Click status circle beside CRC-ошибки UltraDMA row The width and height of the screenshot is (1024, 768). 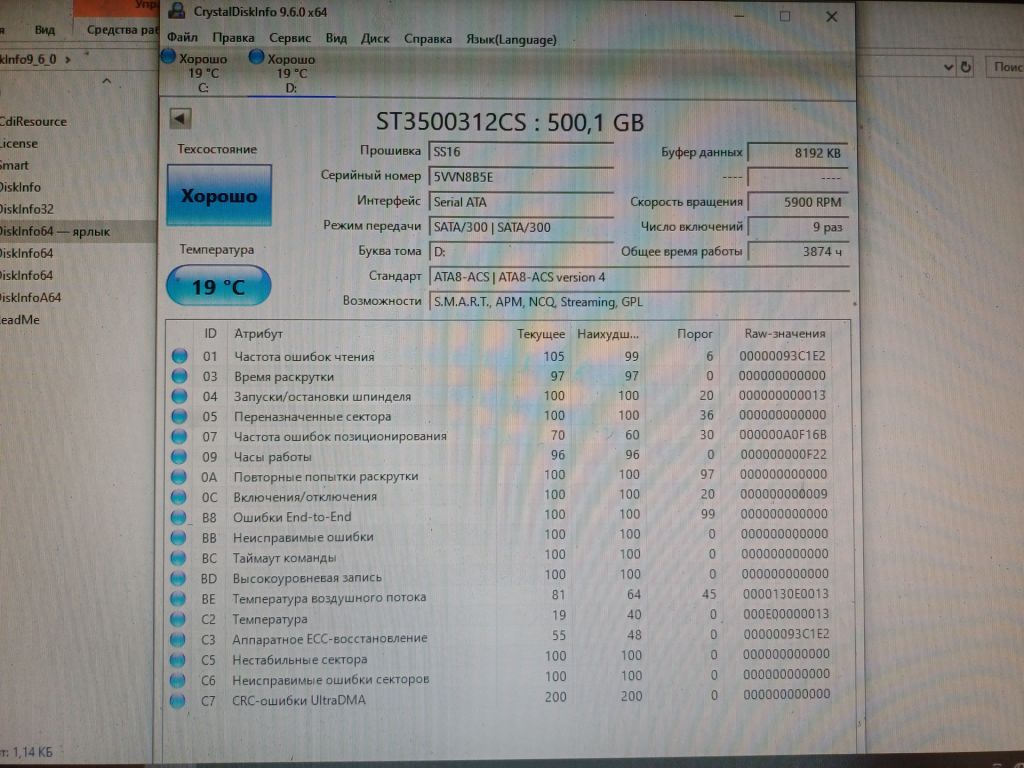coord(178,700)
